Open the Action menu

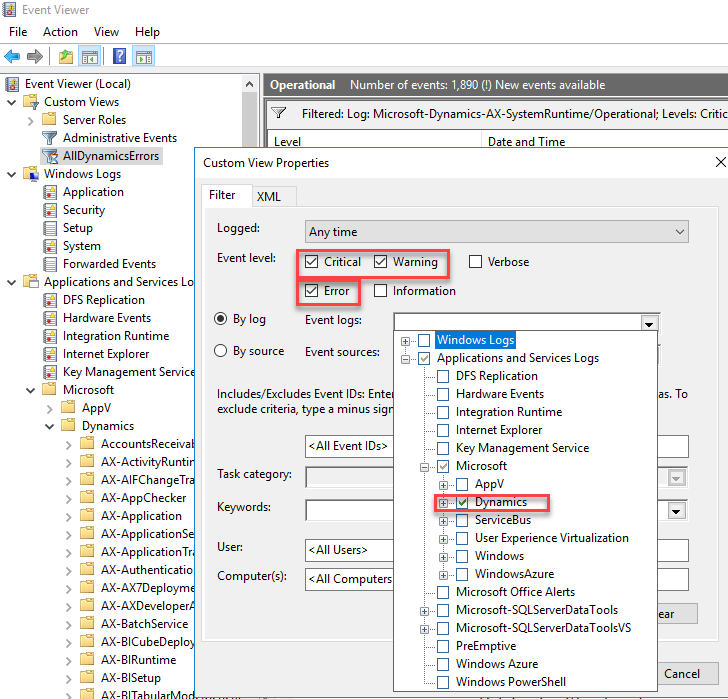[60, 32]
